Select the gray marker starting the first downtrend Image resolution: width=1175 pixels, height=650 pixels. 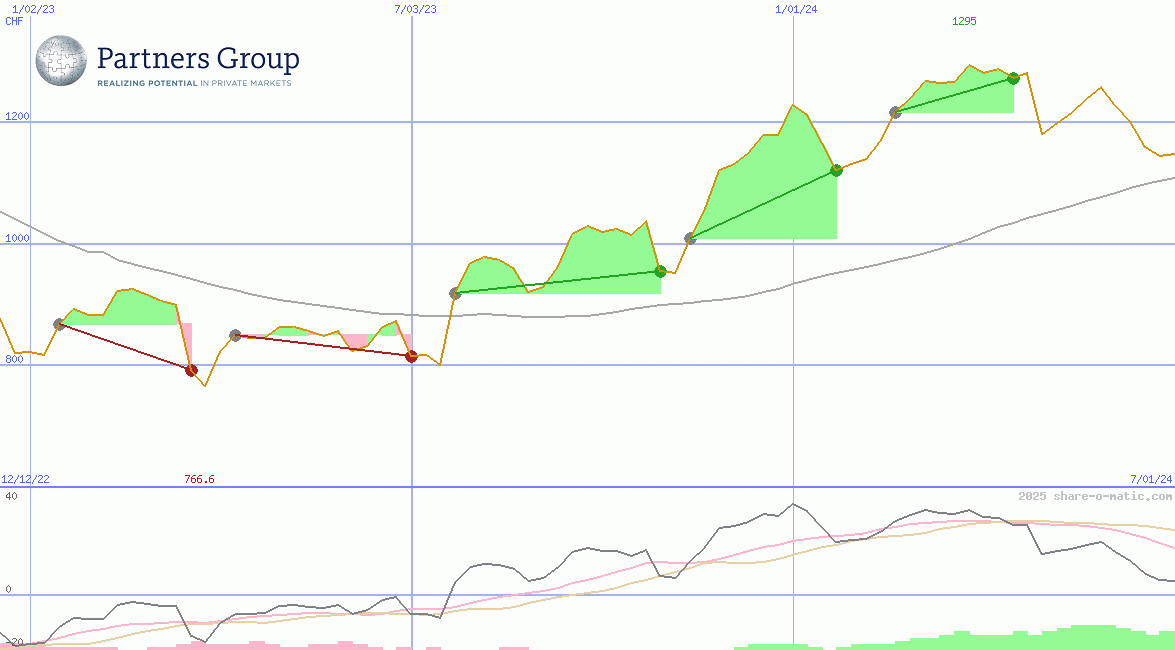click(58, 322)
